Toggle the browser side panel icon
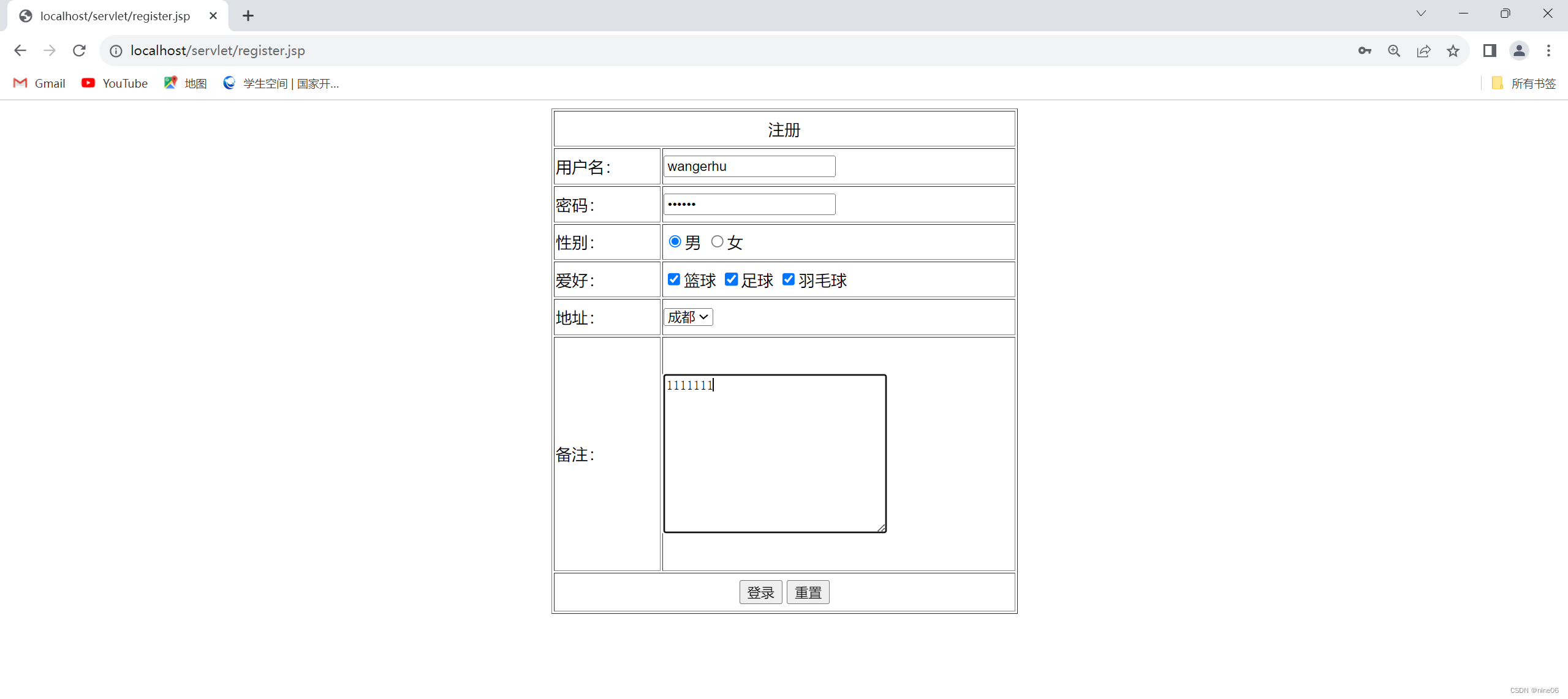The image size is (1568, 699). (x=1490, y=51)
